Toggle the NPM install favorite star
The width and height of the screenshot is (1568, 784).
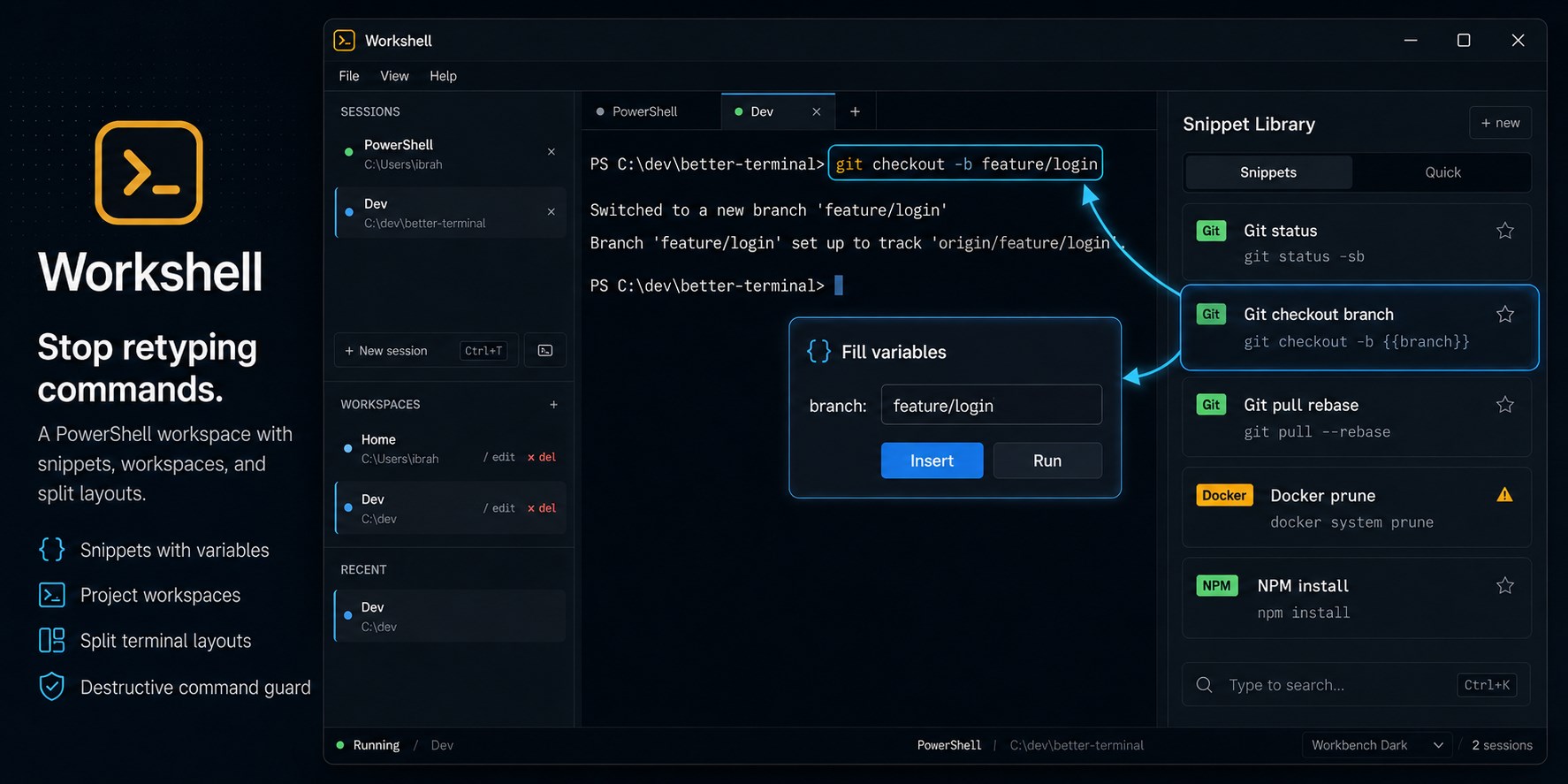click(1505, 585)
